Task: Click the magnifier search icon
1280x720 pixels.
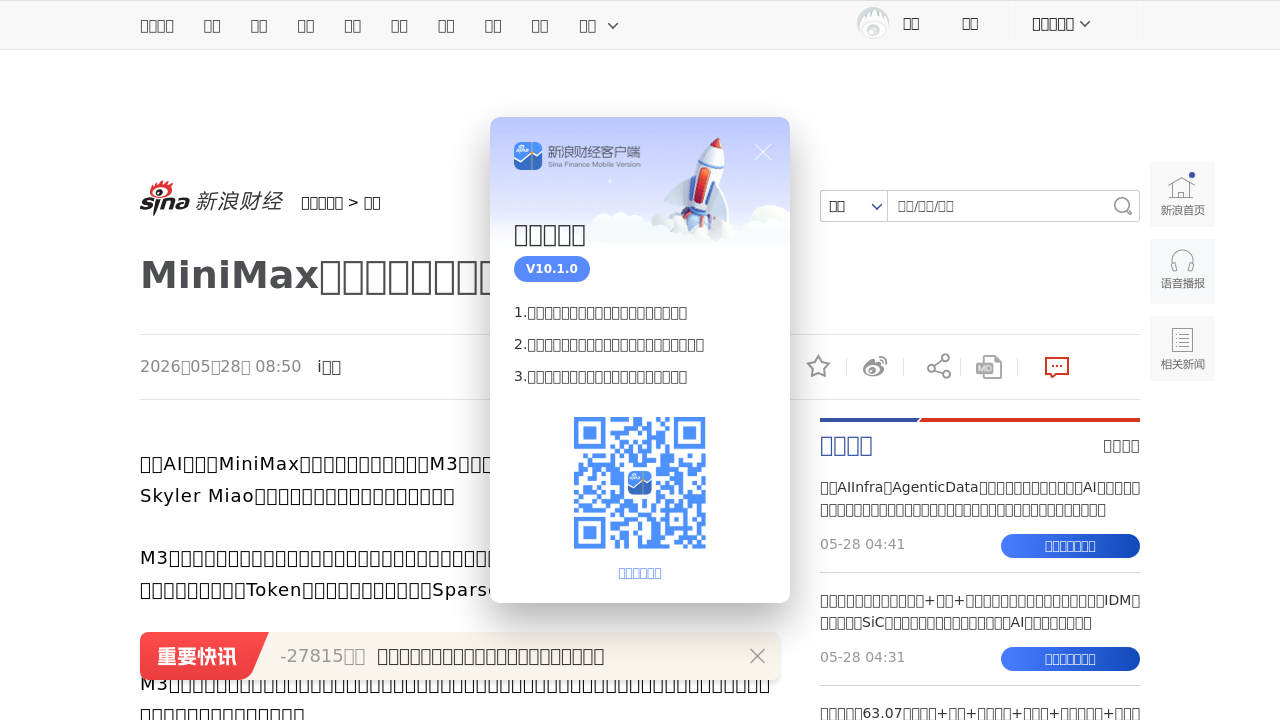Action: pos(1123,206)
